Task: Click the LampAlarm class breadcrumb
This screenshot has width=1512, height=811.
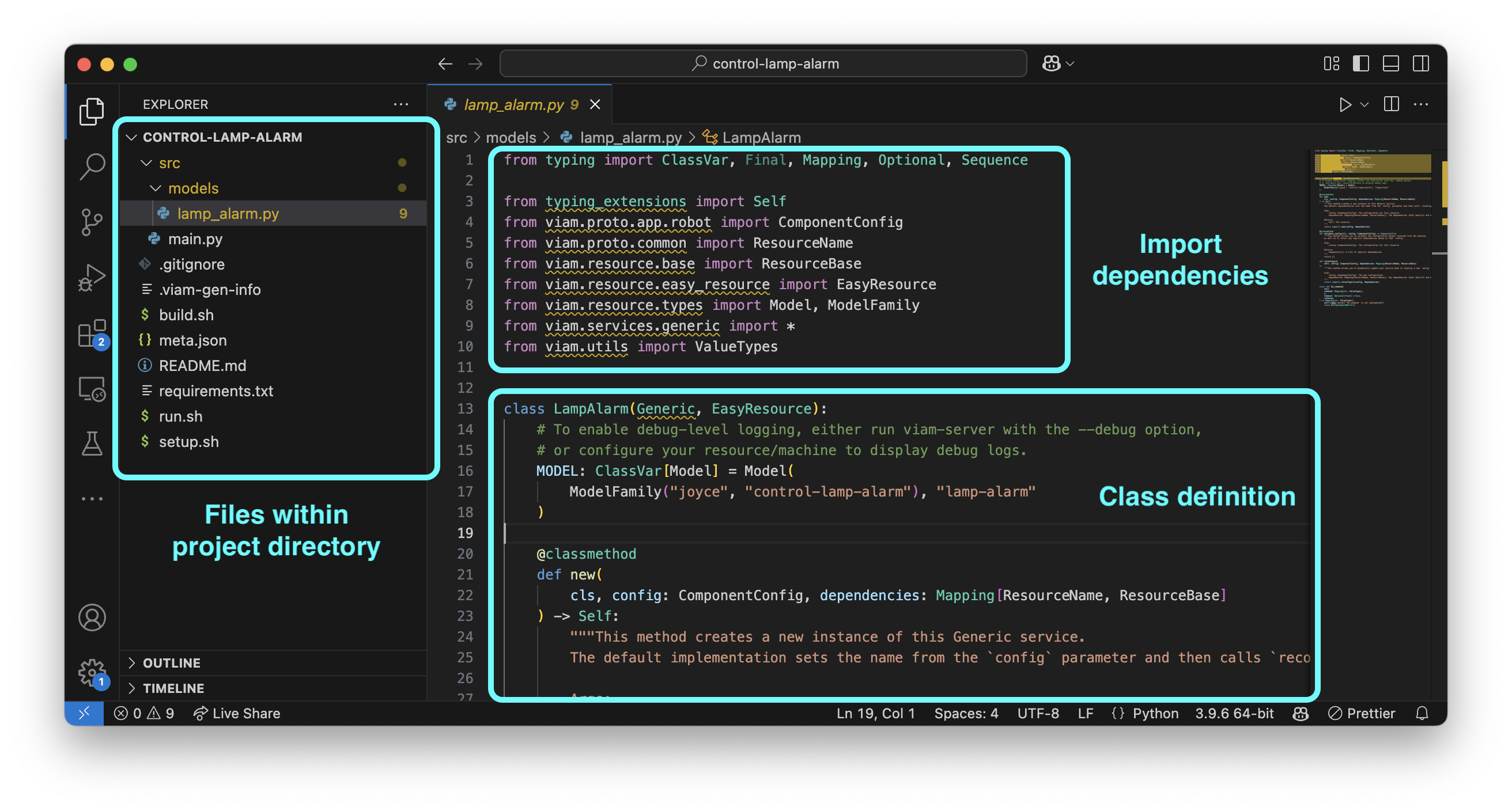Action: point(753,137)
